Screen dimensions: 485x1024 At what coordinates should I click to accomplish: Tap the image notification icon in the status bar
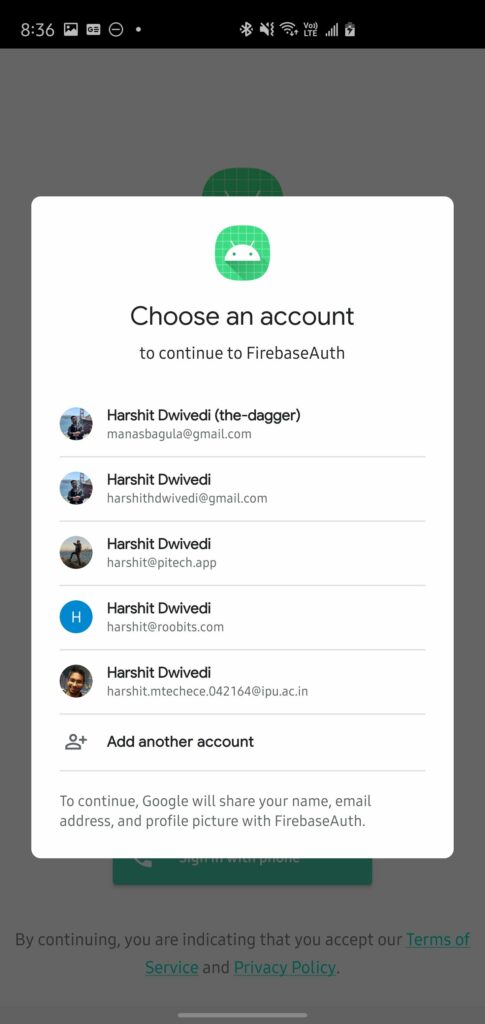click(70, 29)
